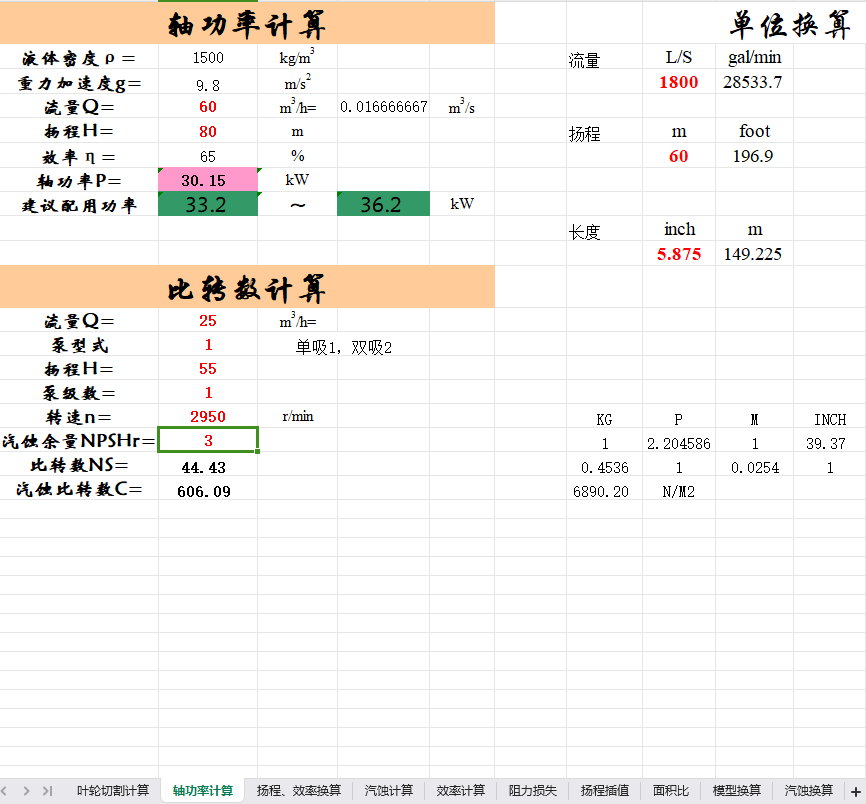Screen dimensions: 866x804
Task: Select the head H value 80 cell
Action: pyautogui.click(x=208, y=131)
